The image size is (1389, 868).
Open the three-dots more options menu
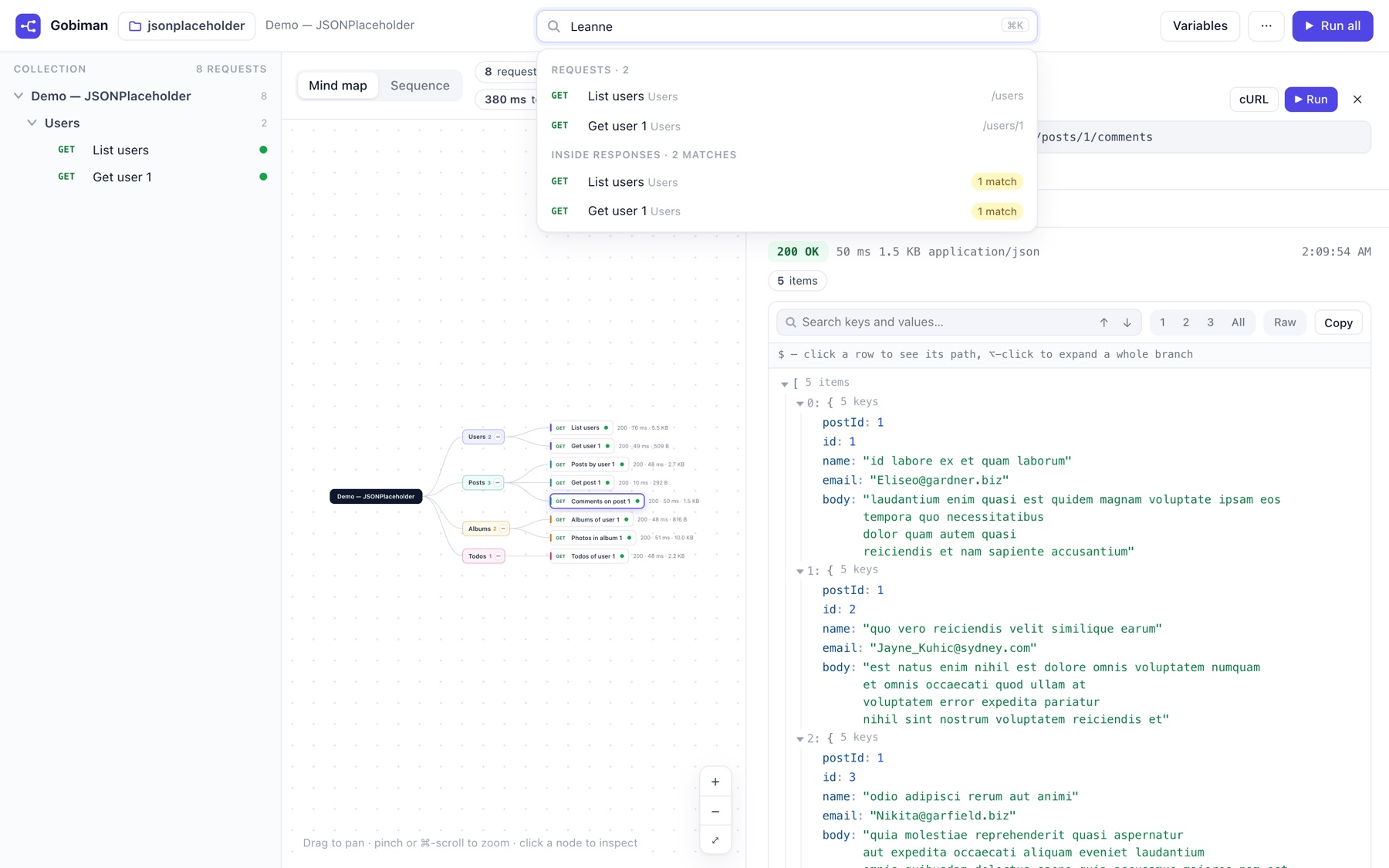tap(1266, 25)
